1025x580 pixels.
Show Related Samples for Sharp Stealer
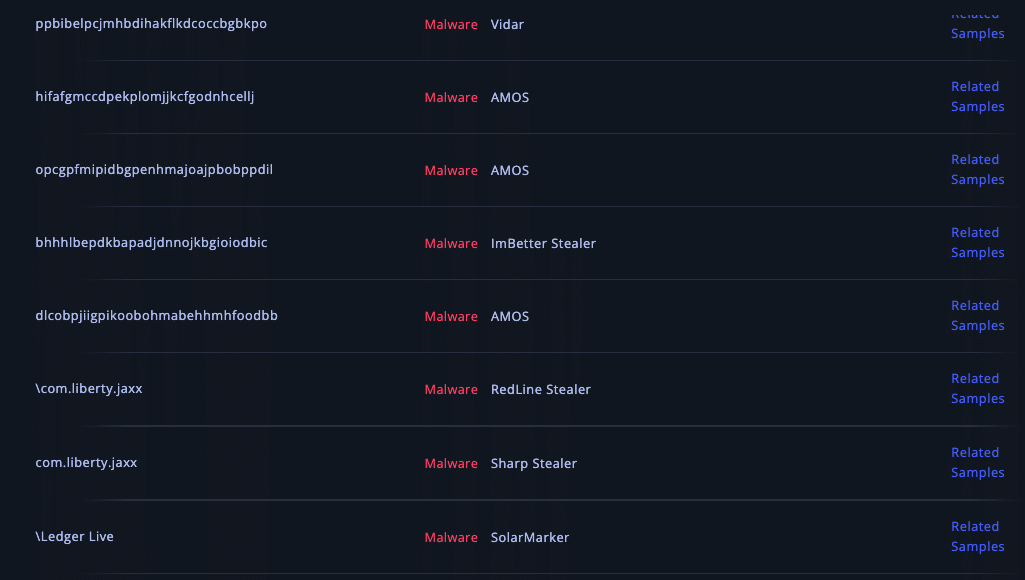pos(977,463)
